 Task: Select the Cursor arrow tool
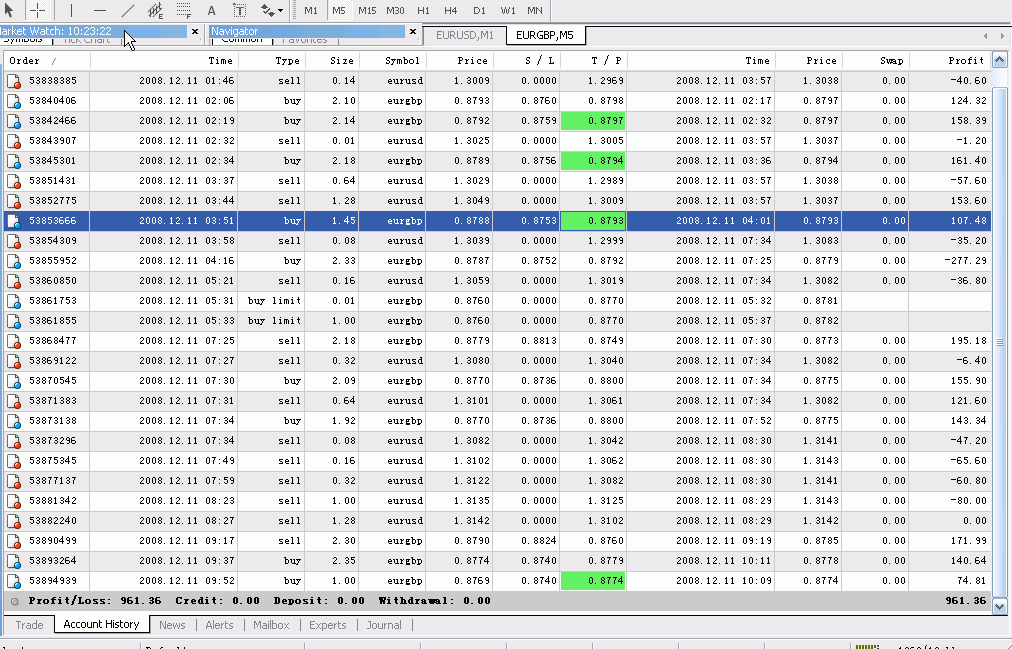10,10
